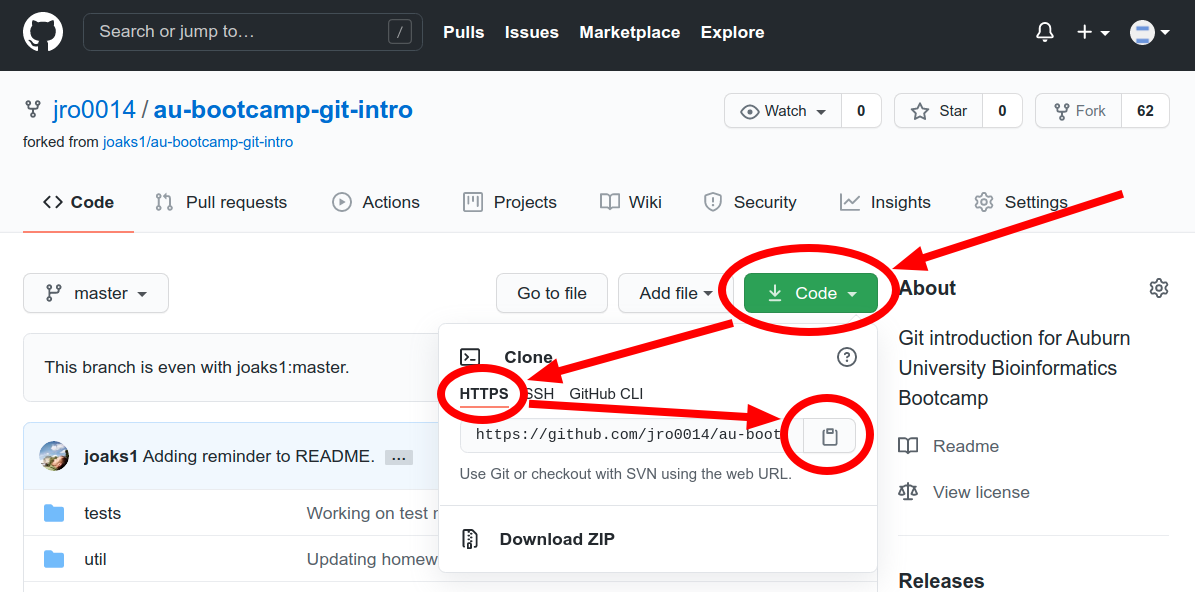Open the jro0014 owner link

point(95,110)
